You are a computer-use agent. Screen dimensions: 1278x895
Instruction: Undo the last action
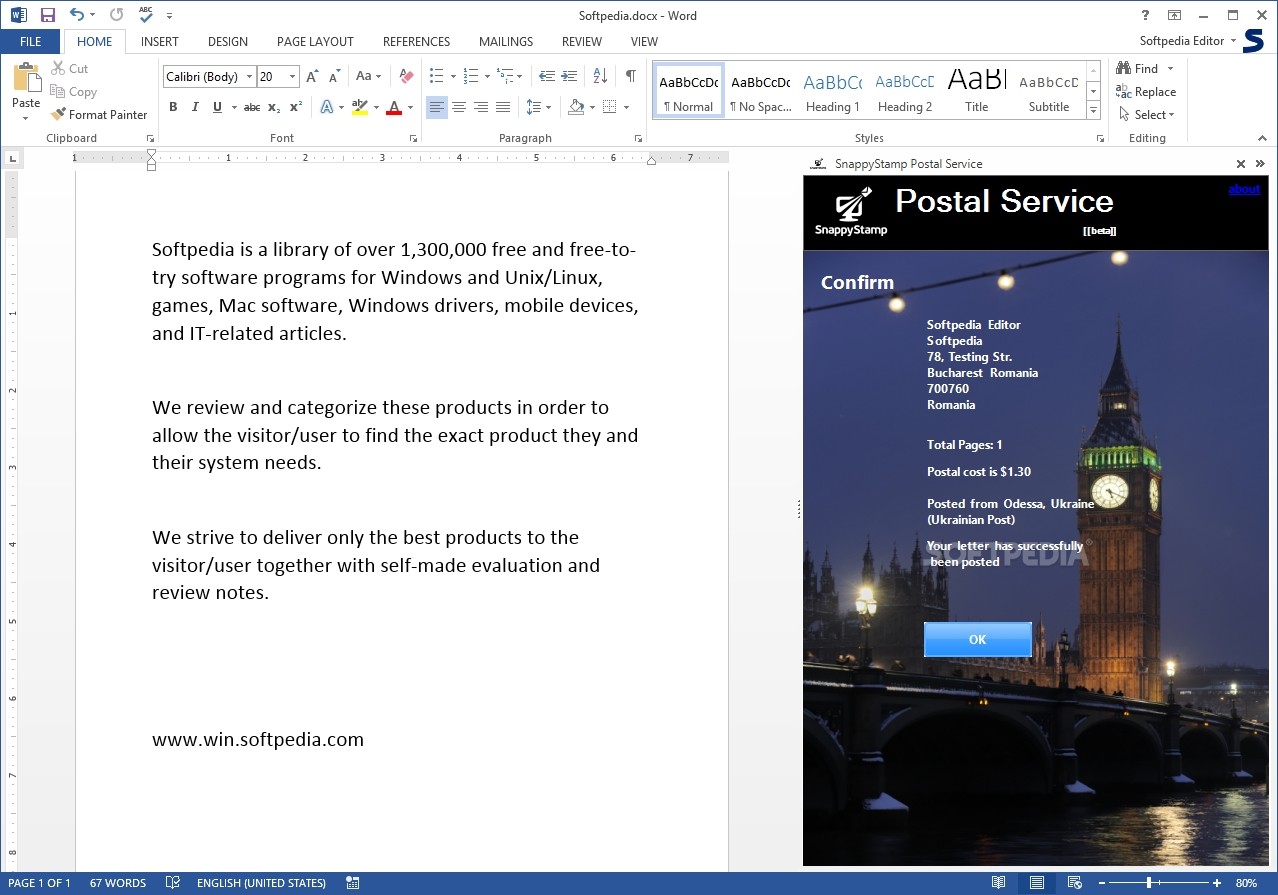(x=77, y=15)
